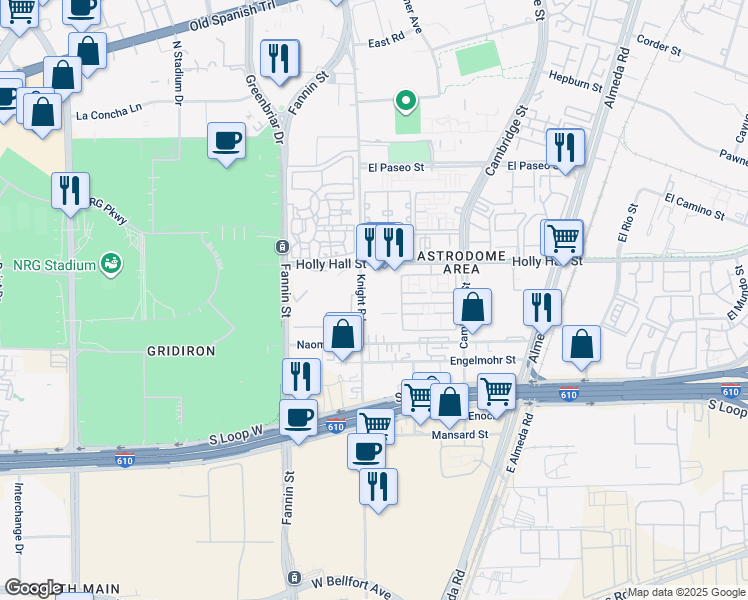Screen dimensions: 748x600
Task: Click the Knight Rd street label
Action: [x=361, y=296]
